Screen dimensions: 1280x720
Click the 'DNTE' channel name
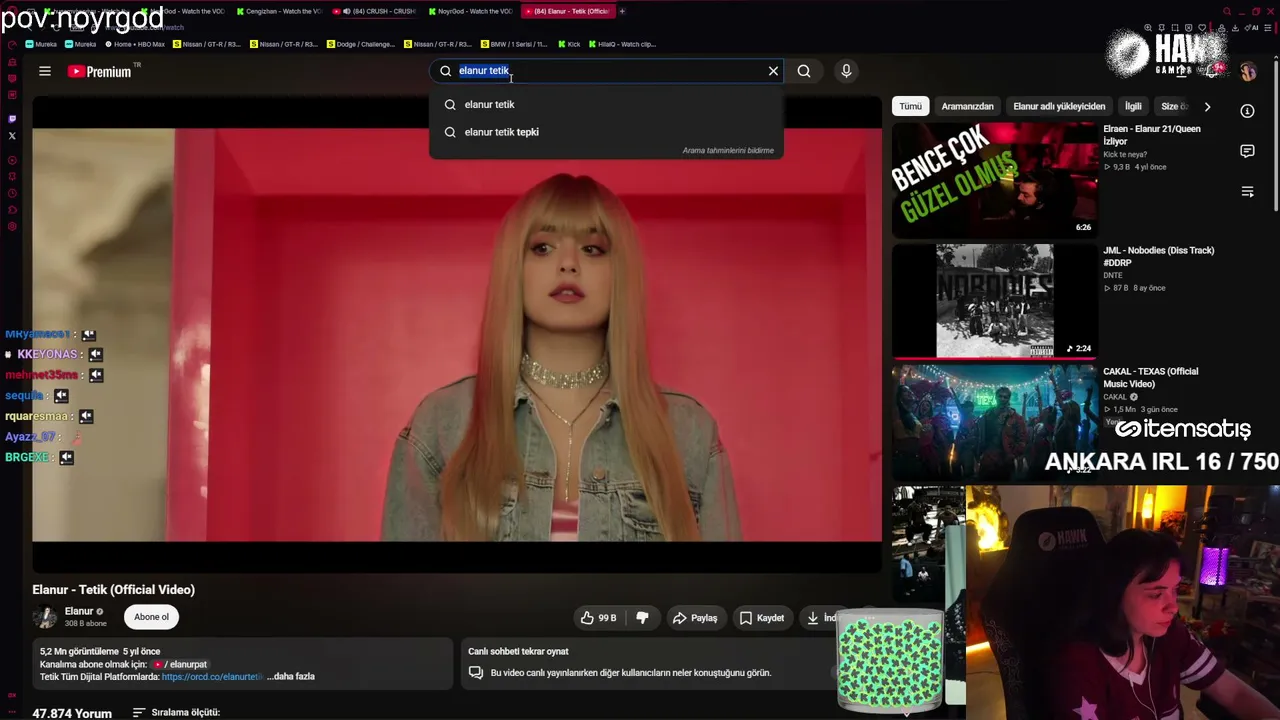pos(1112,275)
